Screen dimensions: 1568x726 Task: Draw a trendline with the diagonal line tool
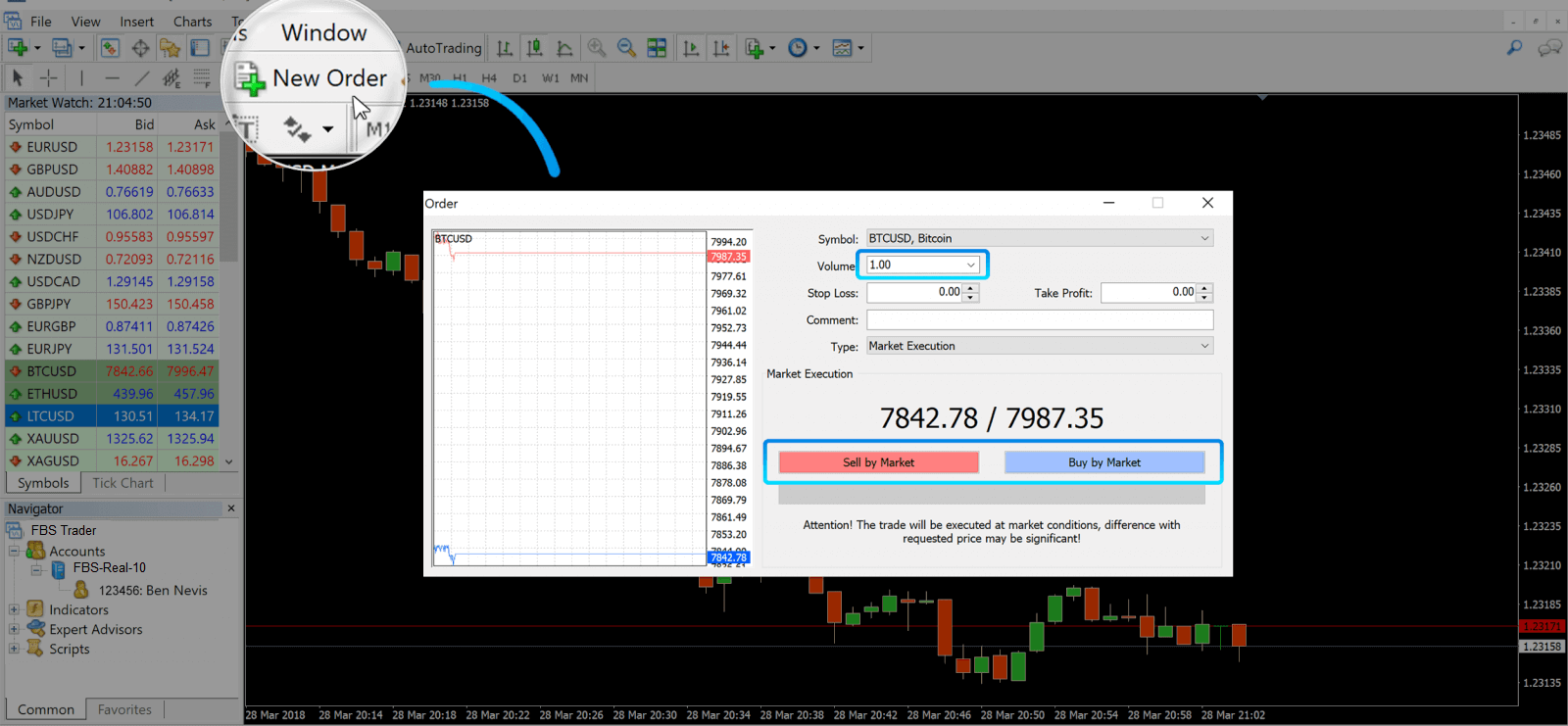pos(142,77)
